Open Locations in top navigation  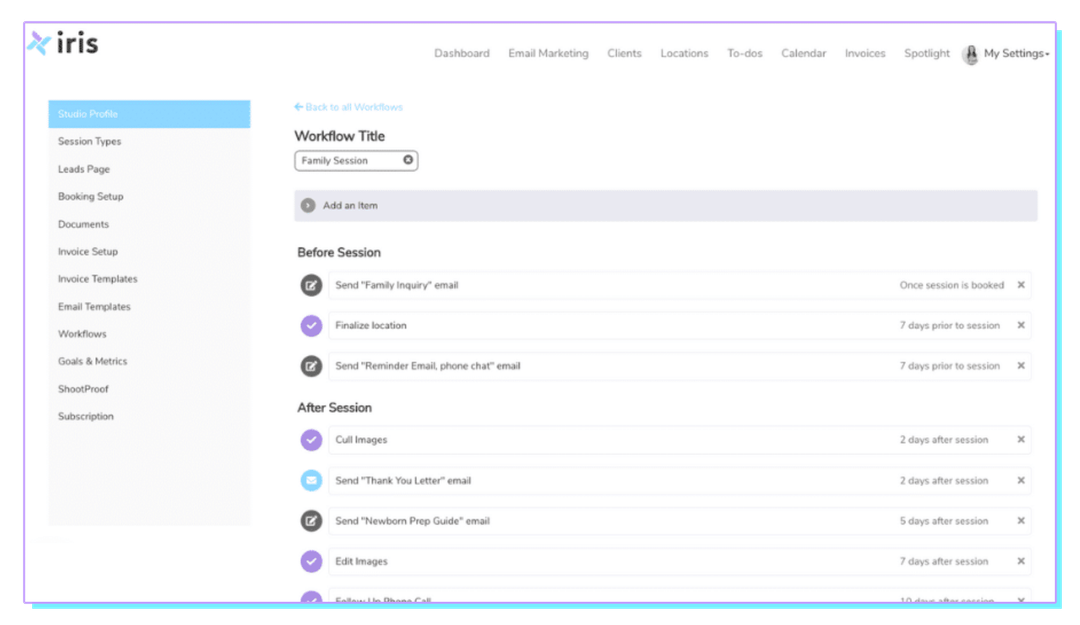(x=684, y=54)
